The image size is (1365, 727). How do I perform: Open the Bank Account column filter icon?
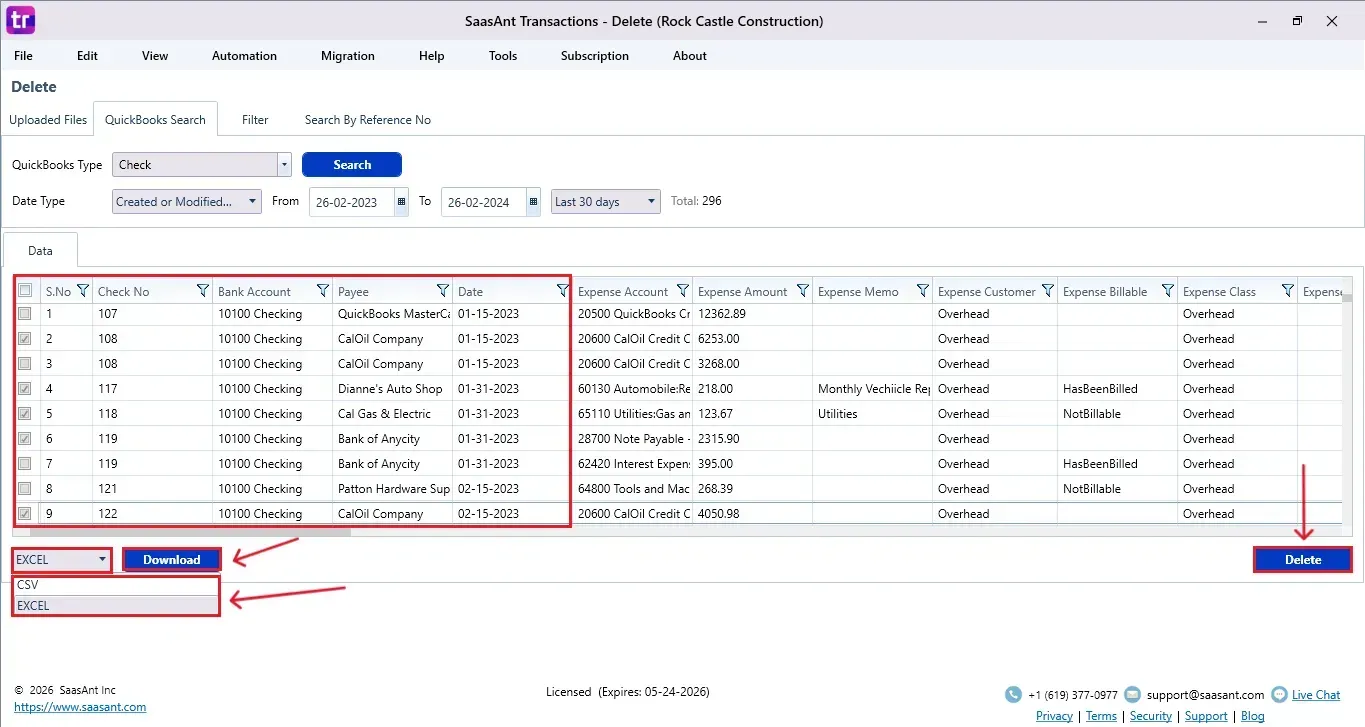pyautogui.click(x=323, y=291)
